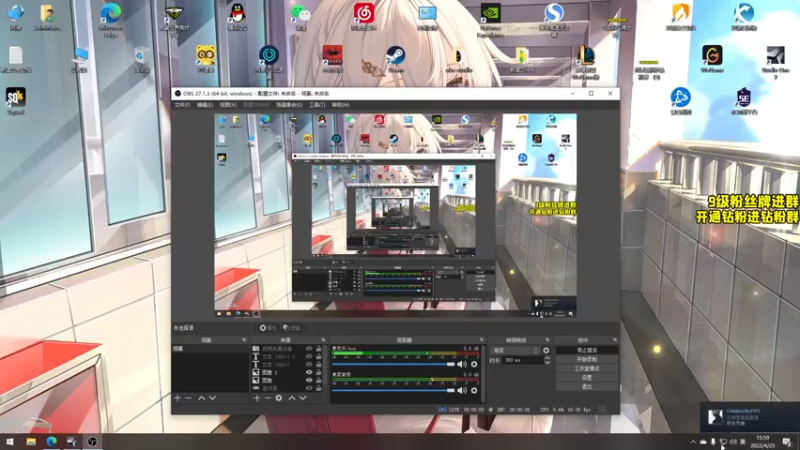
Task: Open the 滤镜 filters button above docks
Action: pos(292,328)
